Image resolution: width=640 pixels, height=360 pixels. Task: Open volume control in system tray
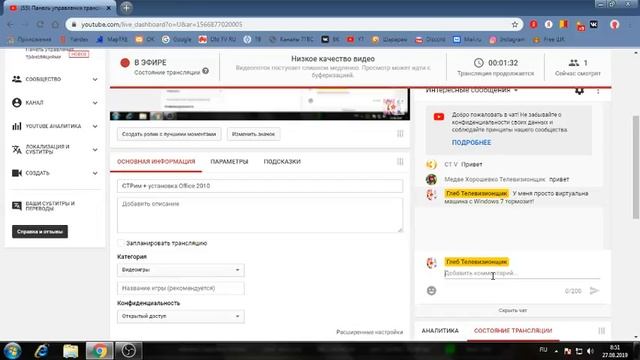pos(590,351)
